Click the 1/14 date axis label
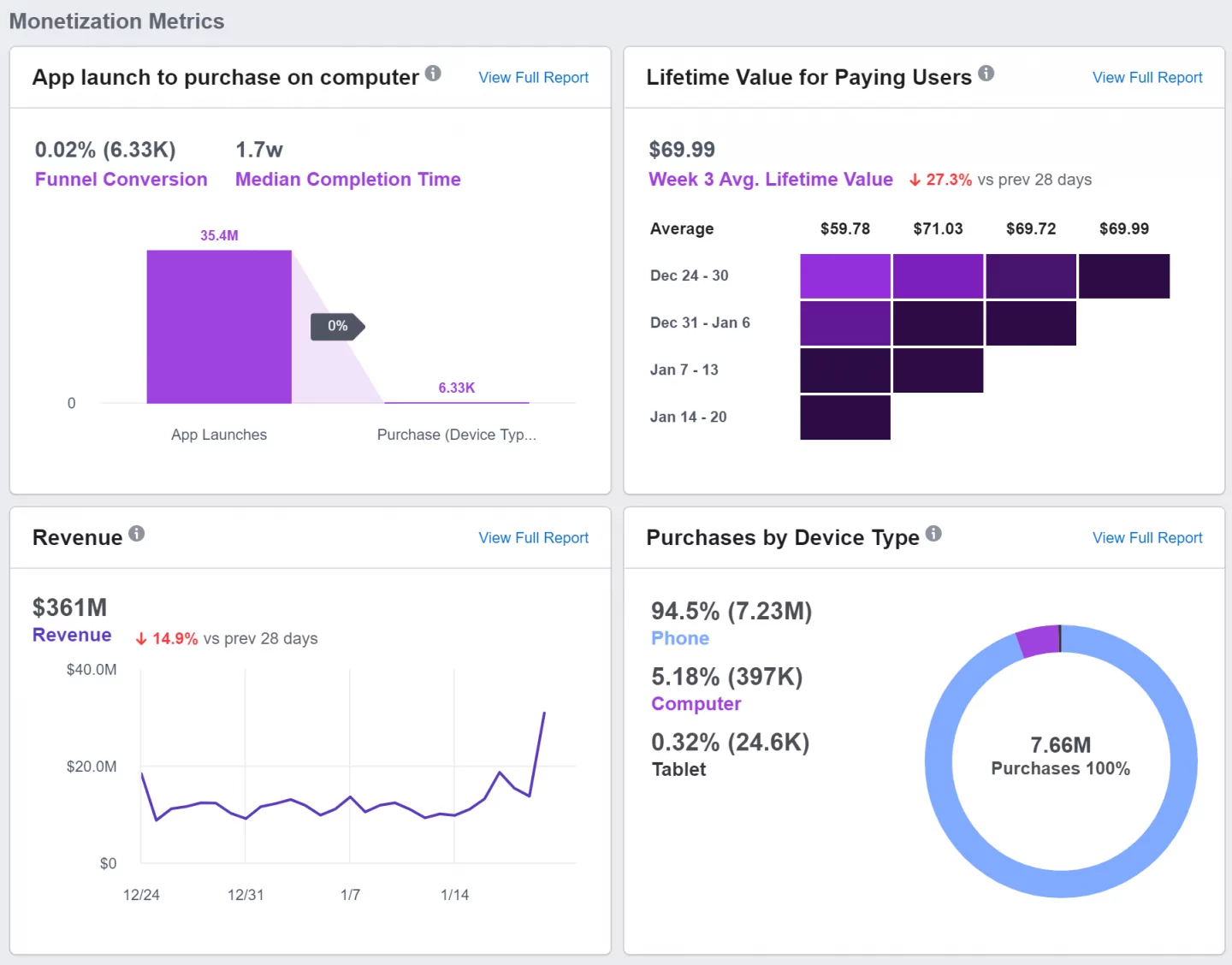 [454, 895]
